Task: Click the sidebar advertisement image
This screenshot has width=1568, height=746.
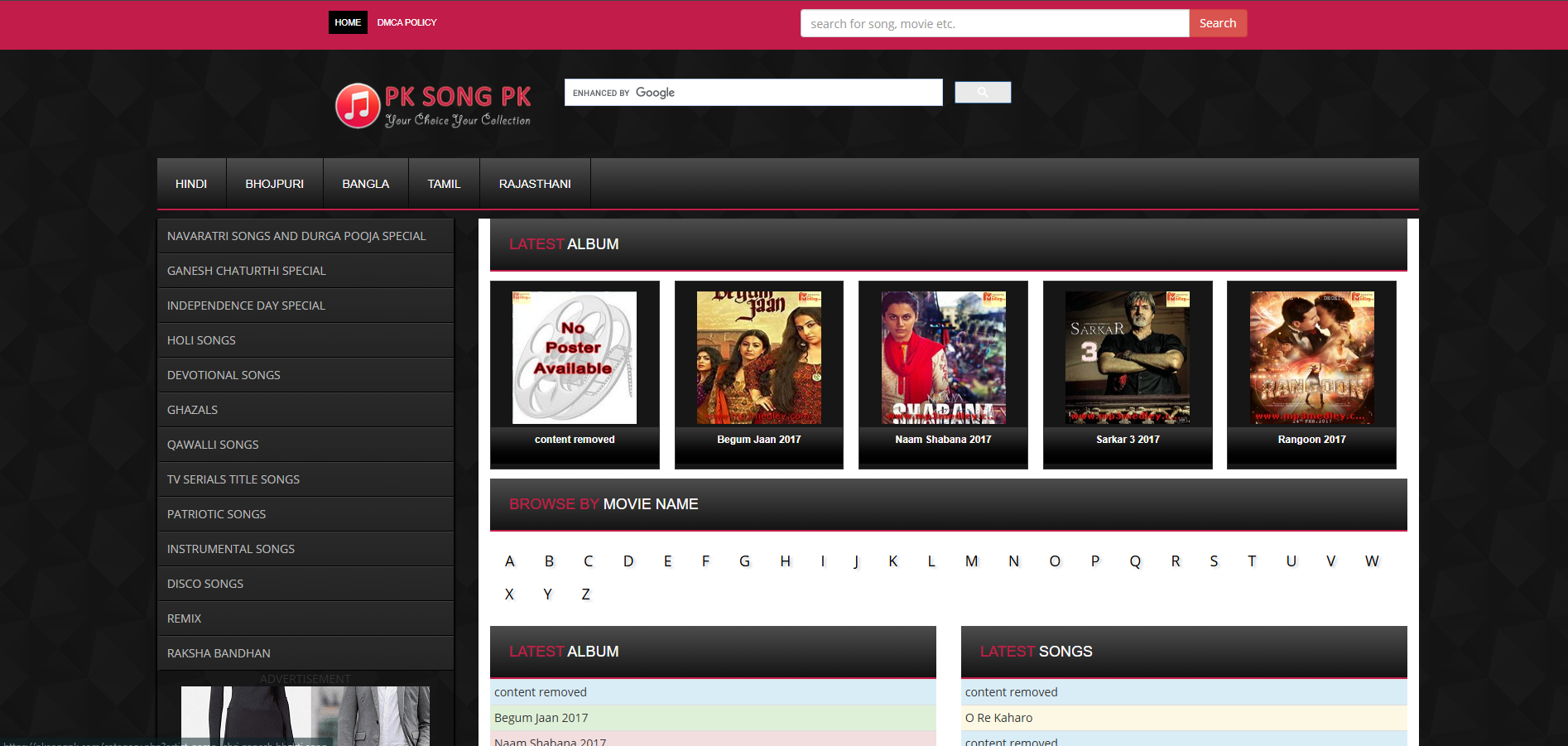Action: [305, 716]
